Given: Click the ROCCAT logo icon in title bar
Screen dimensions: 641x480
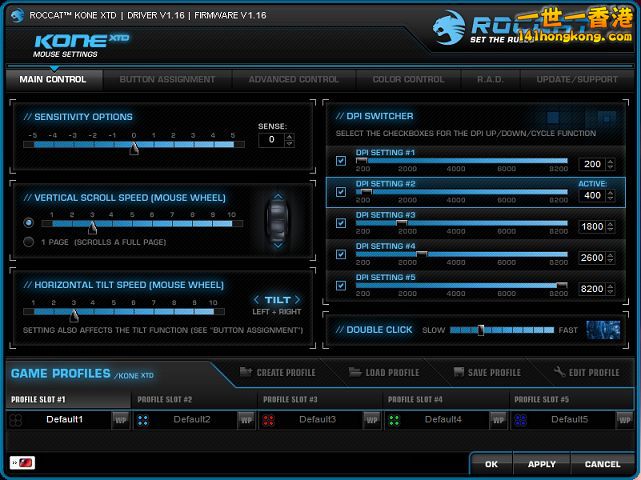Looking at the screenshot, I should point(17,16).
